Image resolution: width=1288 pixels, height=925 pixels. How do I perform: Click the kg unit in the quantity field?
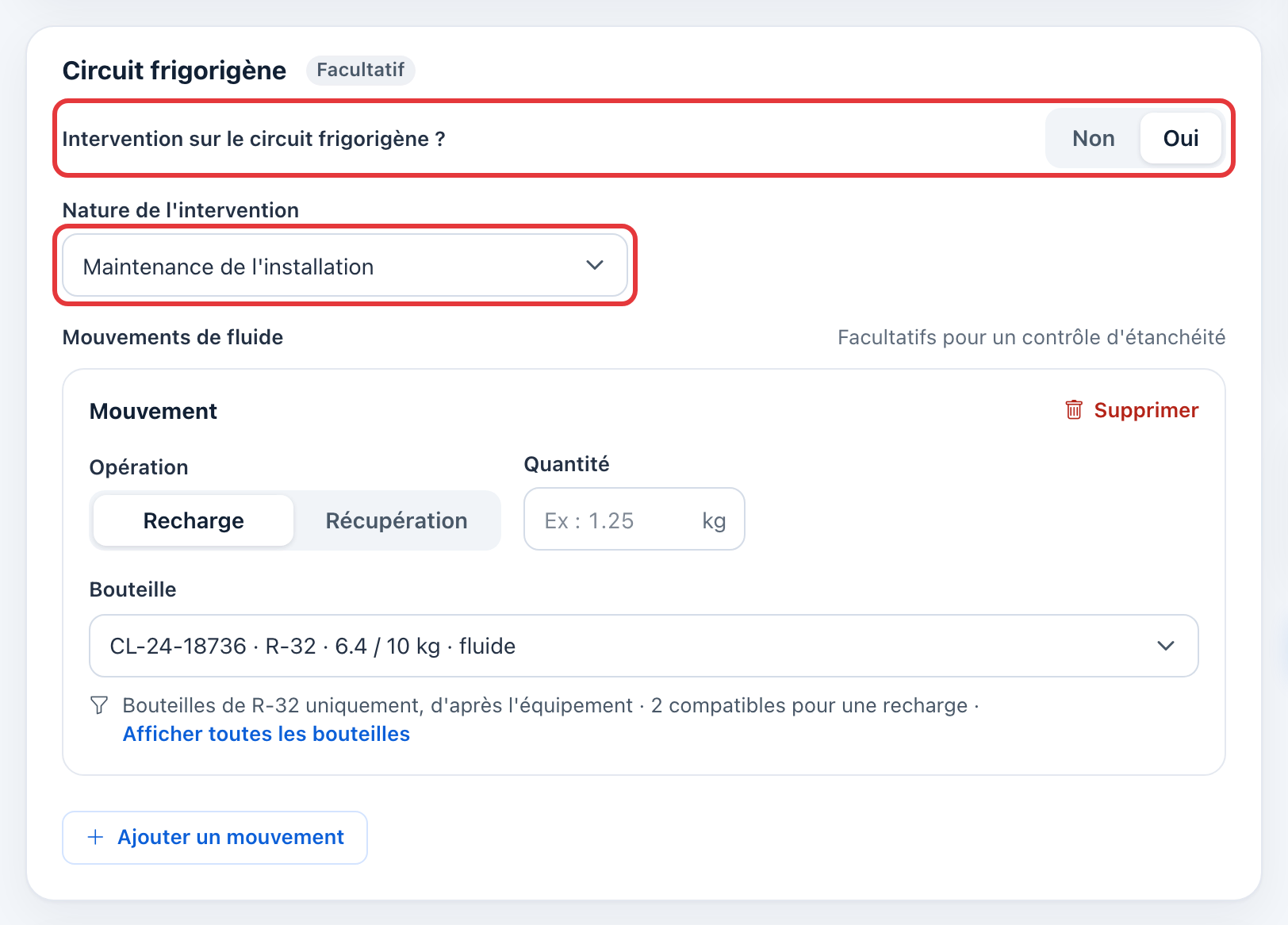(x=714, y=520)
